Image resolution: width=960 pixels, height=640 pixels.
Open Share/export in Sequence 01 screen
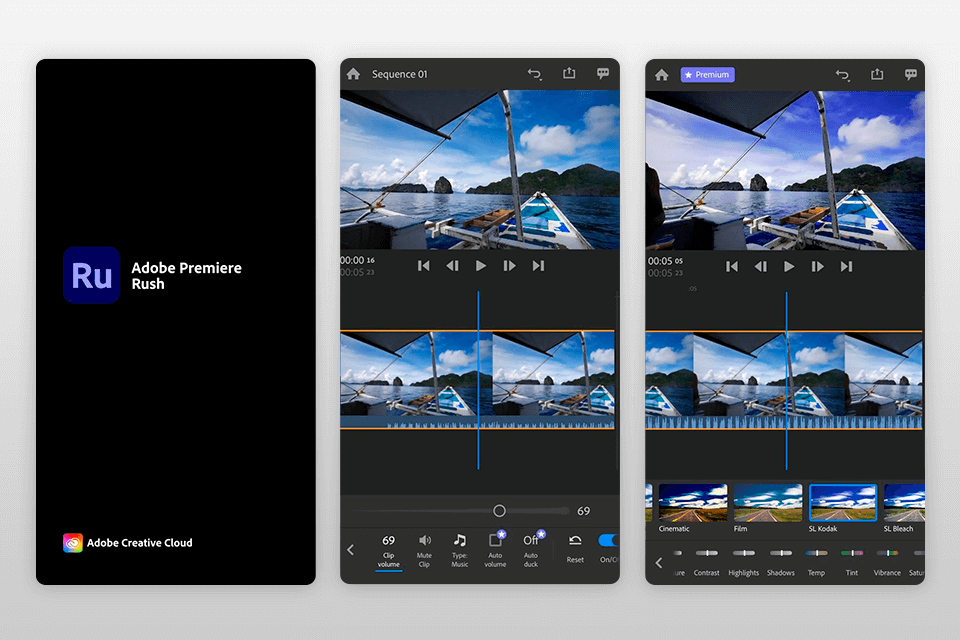pyautogui.click(x=569, y=73)
